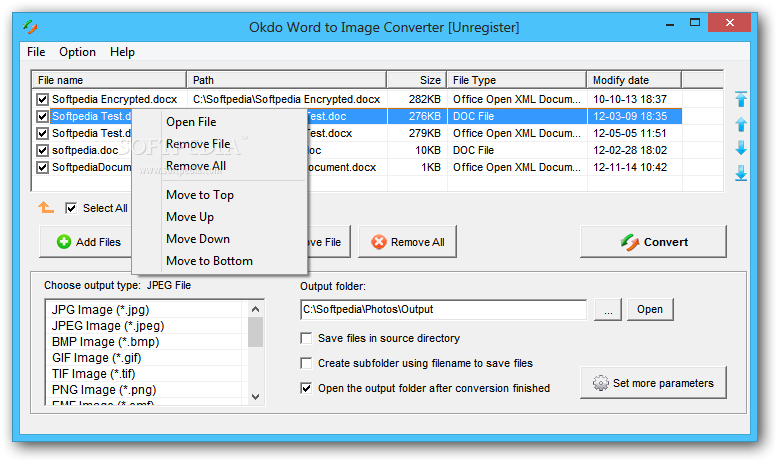Open Set more parameters dialog
The image size is (778, 462).
pos(653,383)
